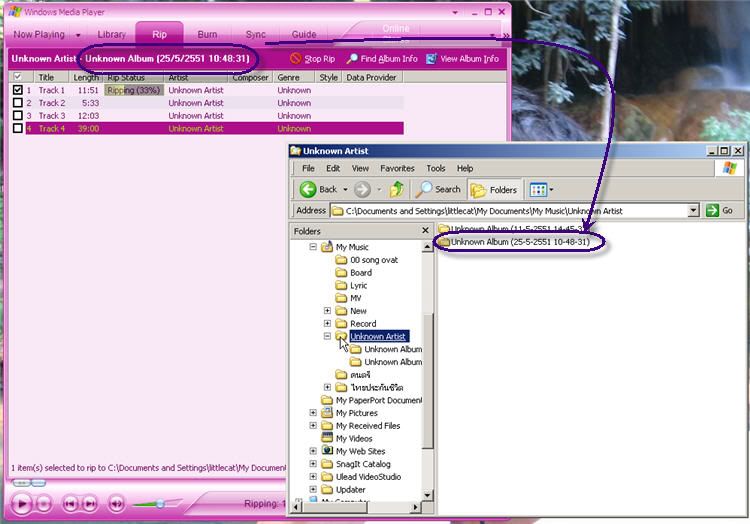The image size is (750, 524).
Task: Open the Help menu in Explorer
Action: [x=464, y=168]
